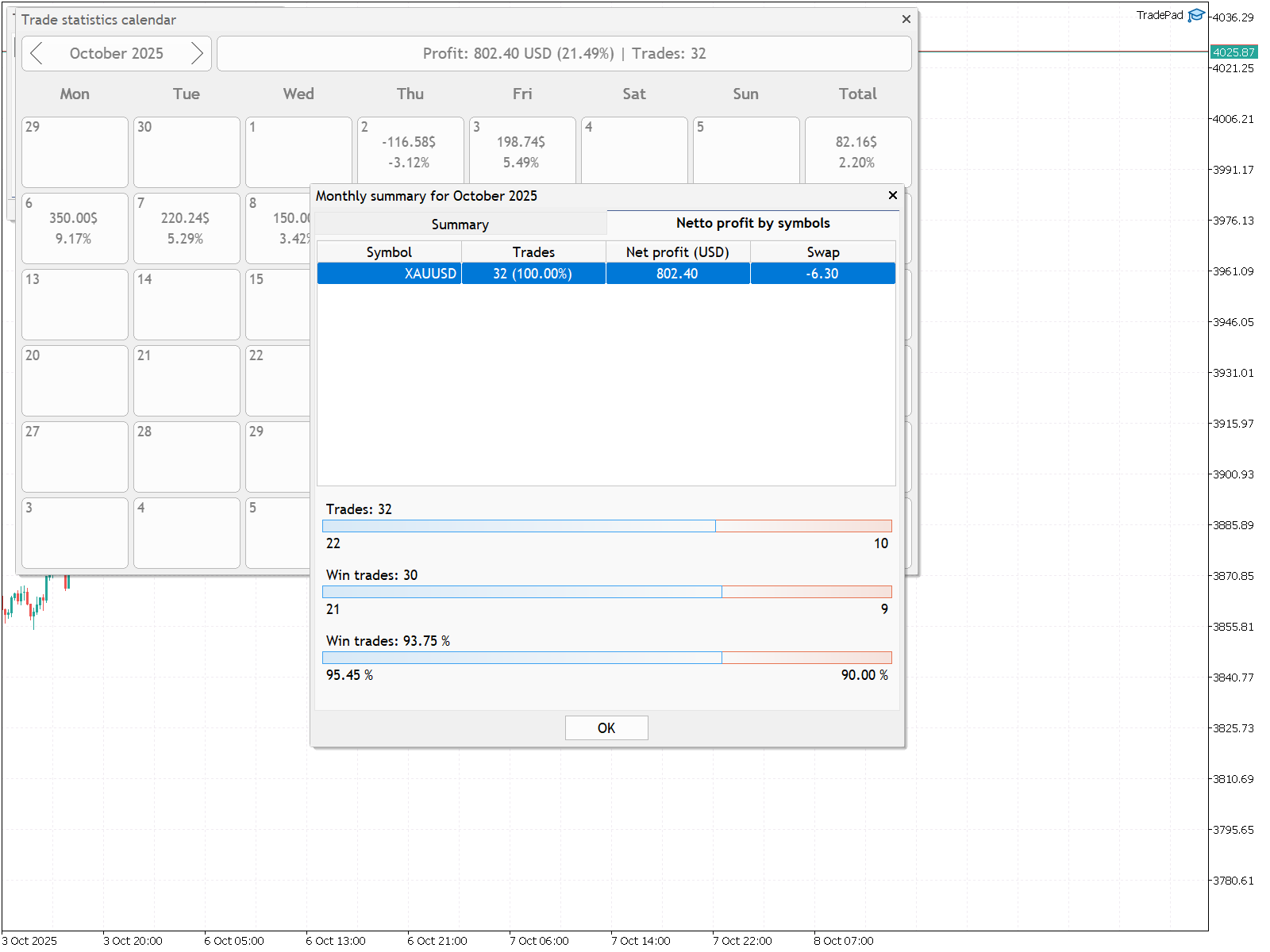Click the TradePad label on chart
Viewport: 1270px width, 952px height.
pyautogui.click(x=1160, y=15)
